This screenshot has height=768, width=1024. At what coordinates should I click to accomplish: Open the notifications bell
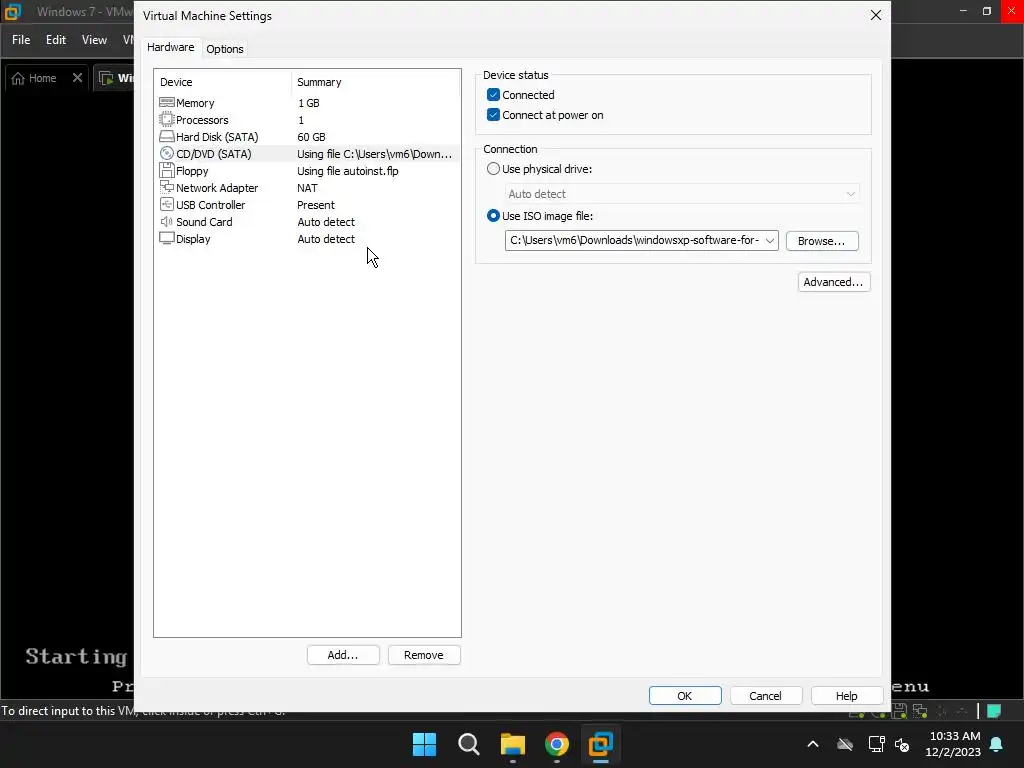tap(997, 744)
